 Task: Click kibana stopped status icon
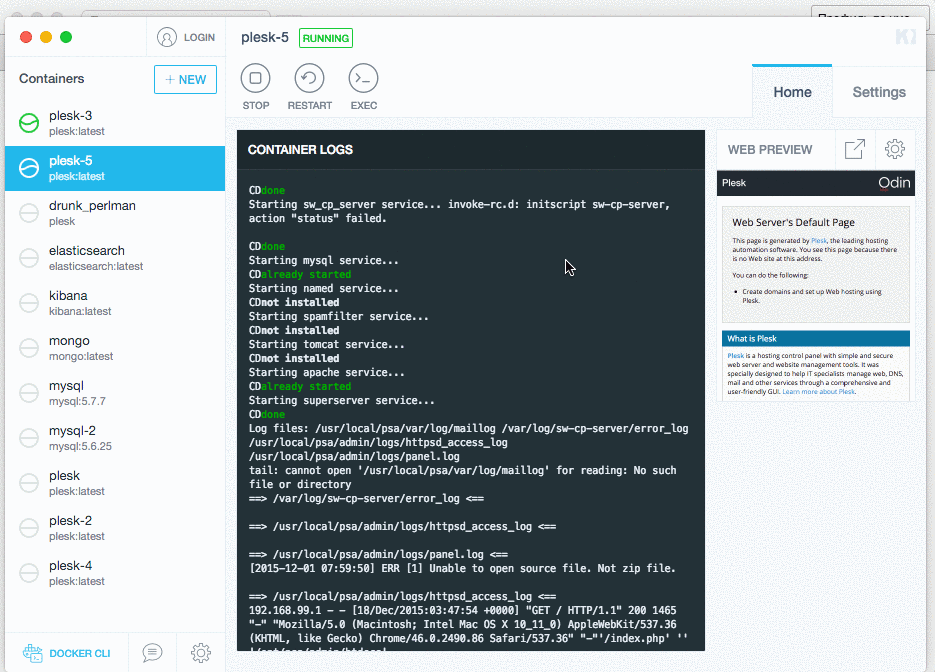click(x=29, y=303)
